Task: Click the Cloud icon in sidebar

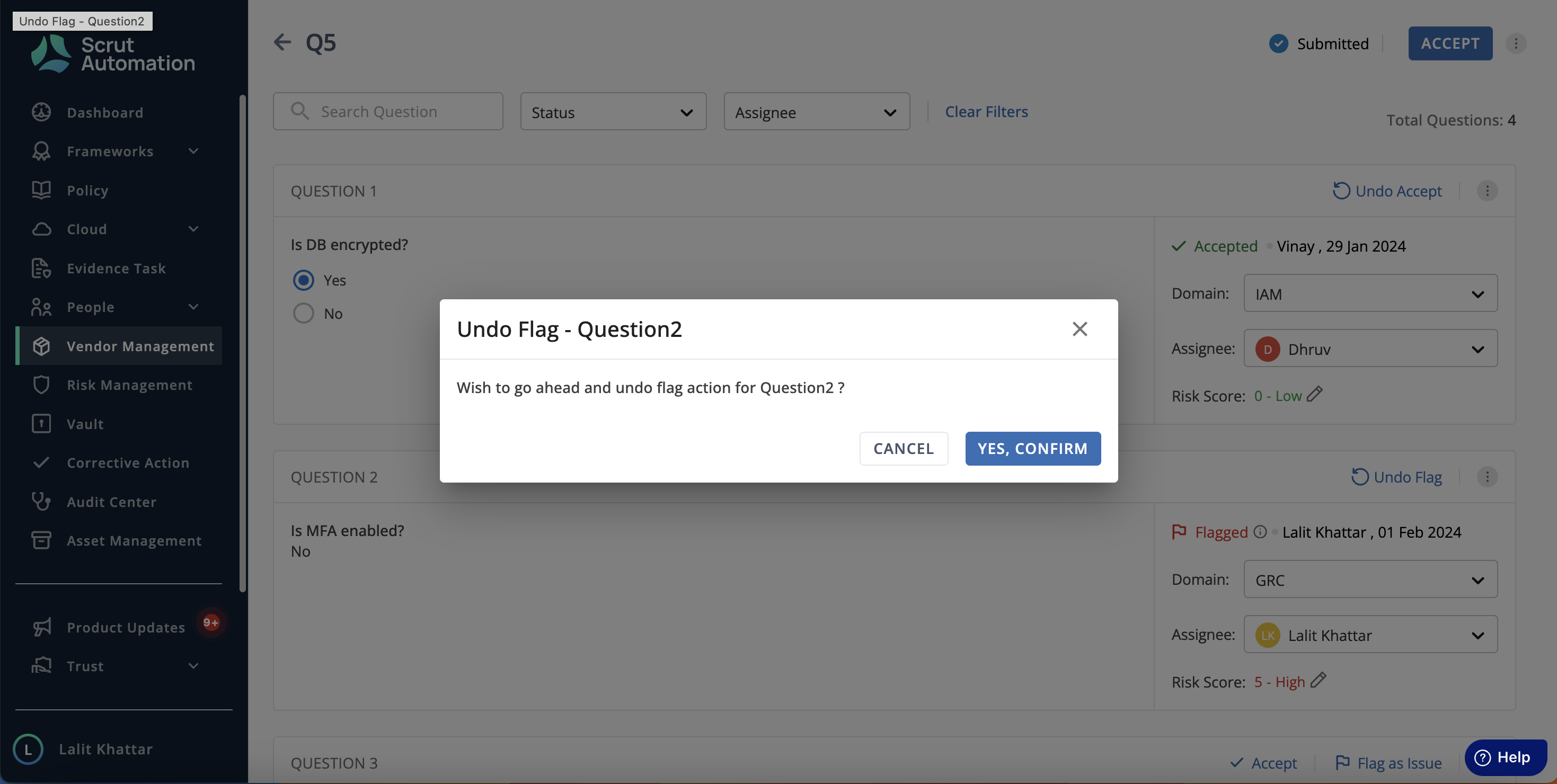Action: click(41, 229)
